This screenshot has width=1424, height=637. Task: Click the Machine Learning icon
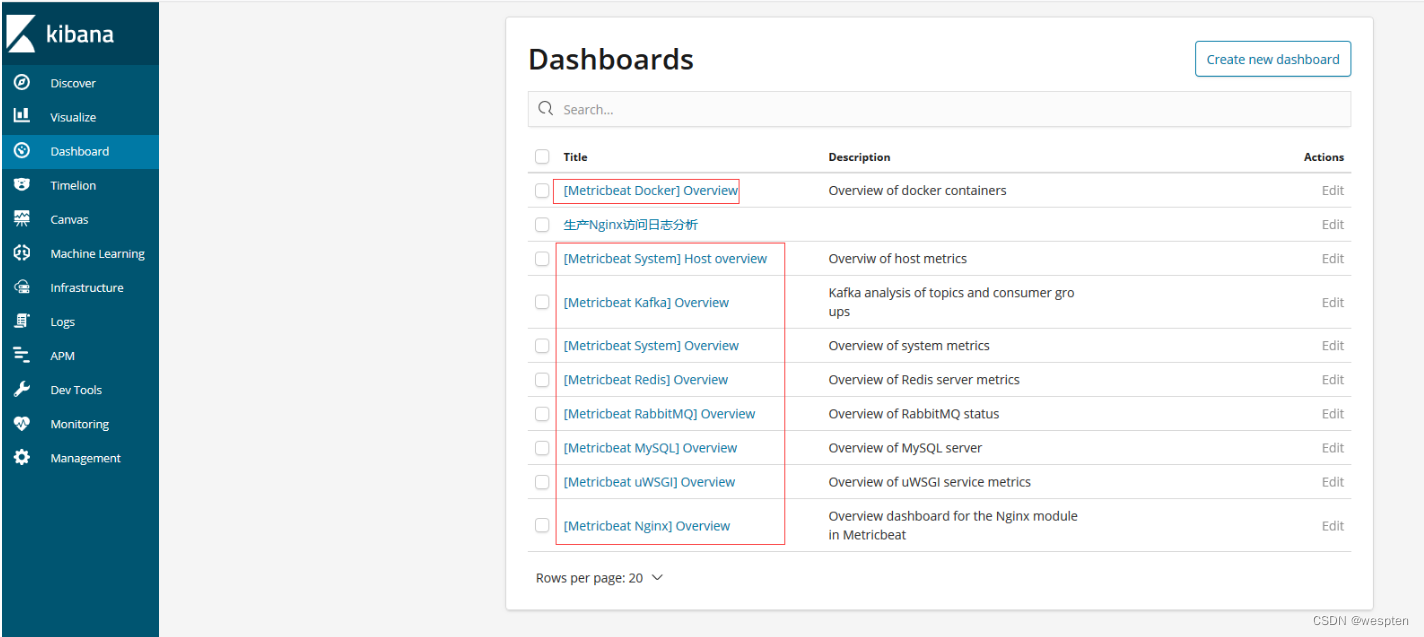click(22, 253)
